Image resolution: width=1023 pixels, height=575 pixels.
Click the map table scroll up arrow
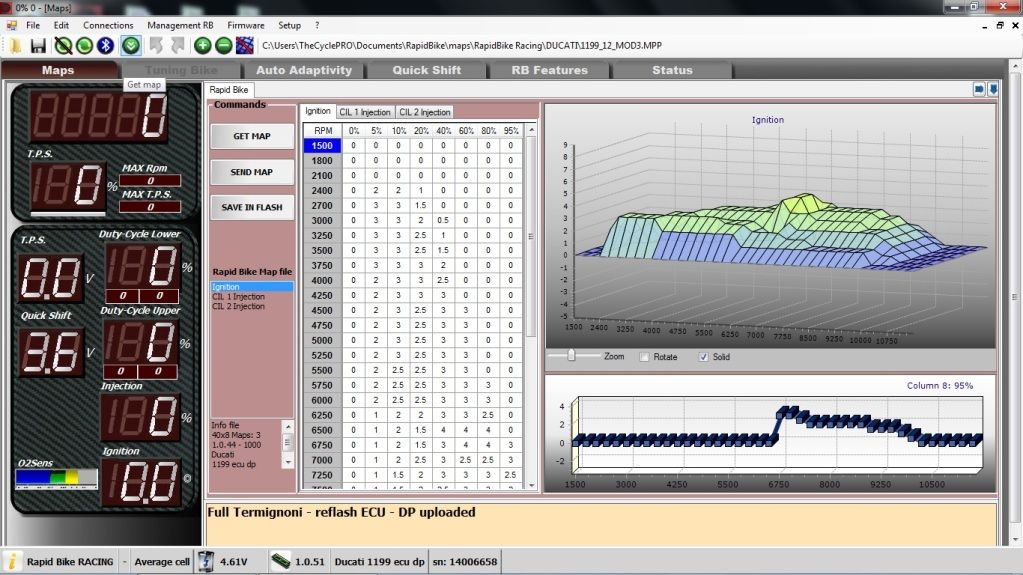point(531,131)
